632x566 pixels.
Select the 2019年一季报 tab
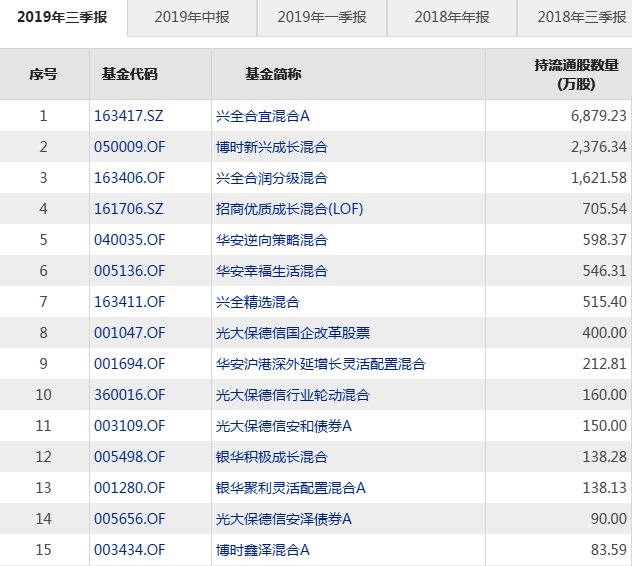pos(322,17)
